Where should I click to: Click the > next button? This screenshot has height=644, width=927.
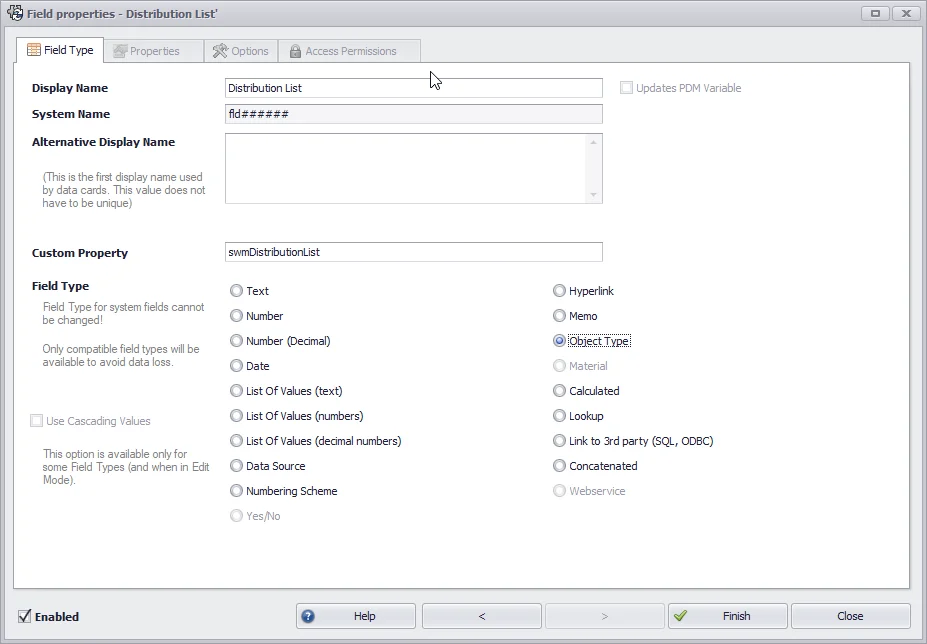(604, 616)
